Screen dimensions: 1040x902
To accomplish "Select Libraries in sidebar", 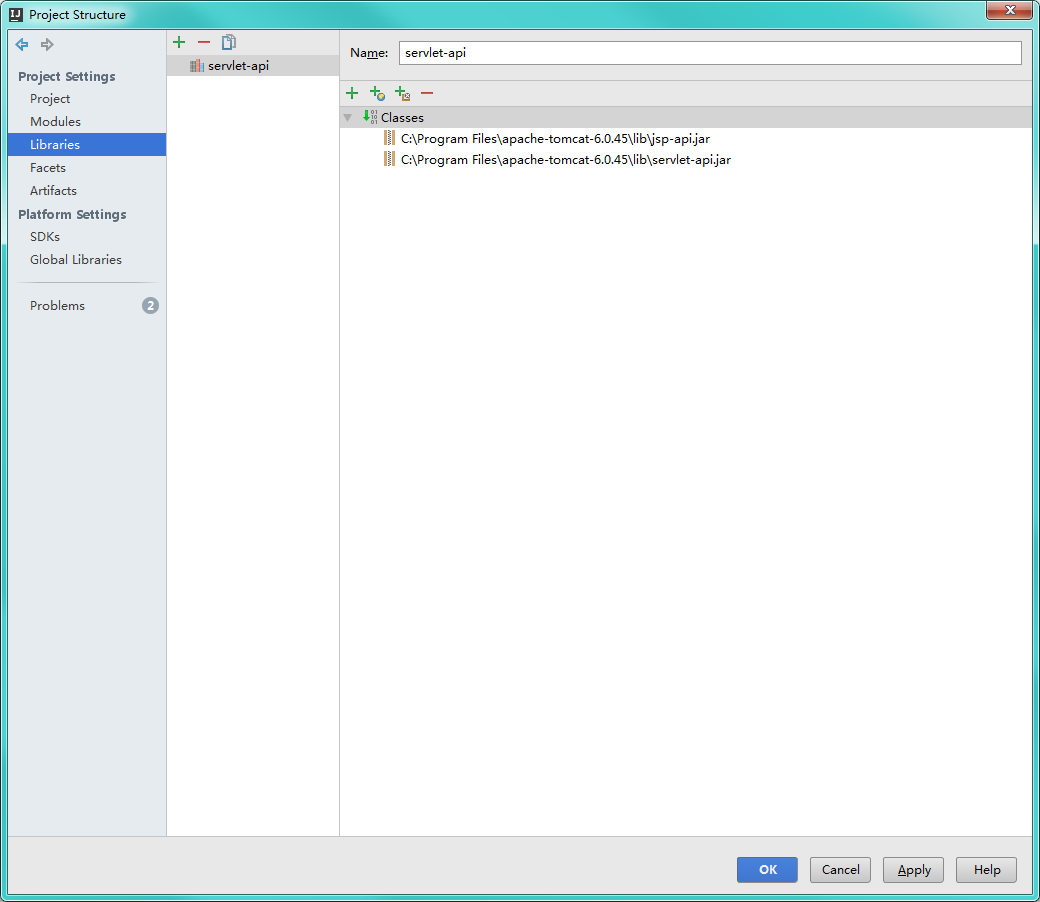I will pyautogui.click(x=87, y=145).
